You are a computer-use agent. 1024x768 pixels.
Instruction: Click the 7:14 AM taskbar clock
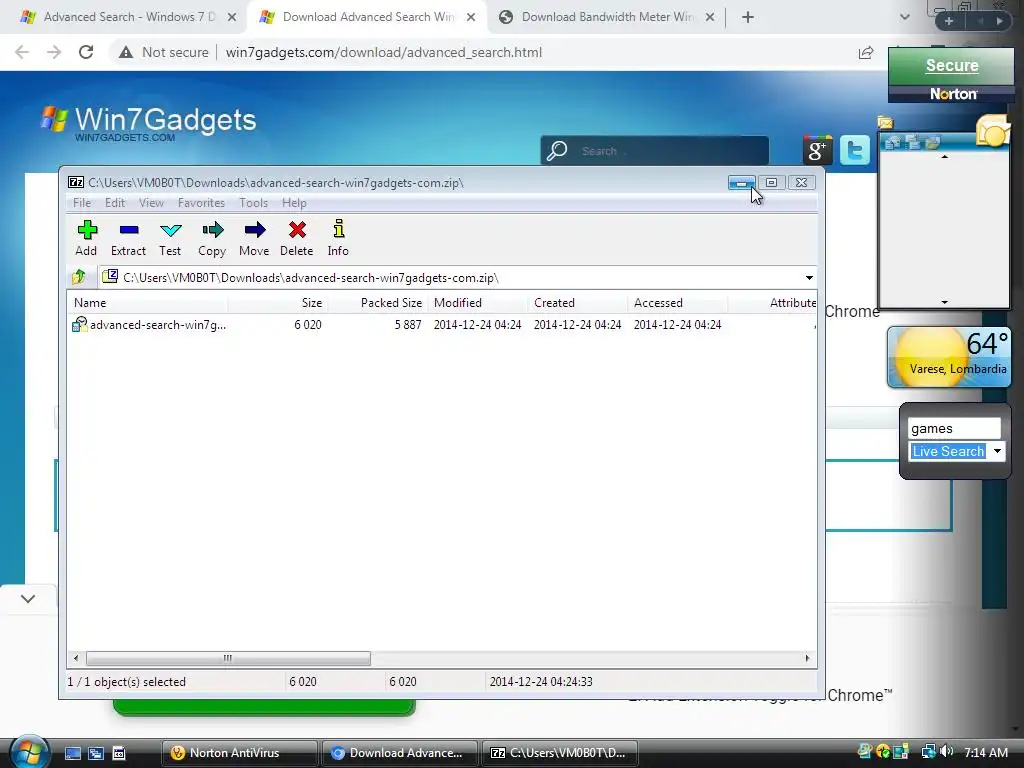tap(985, 752)
